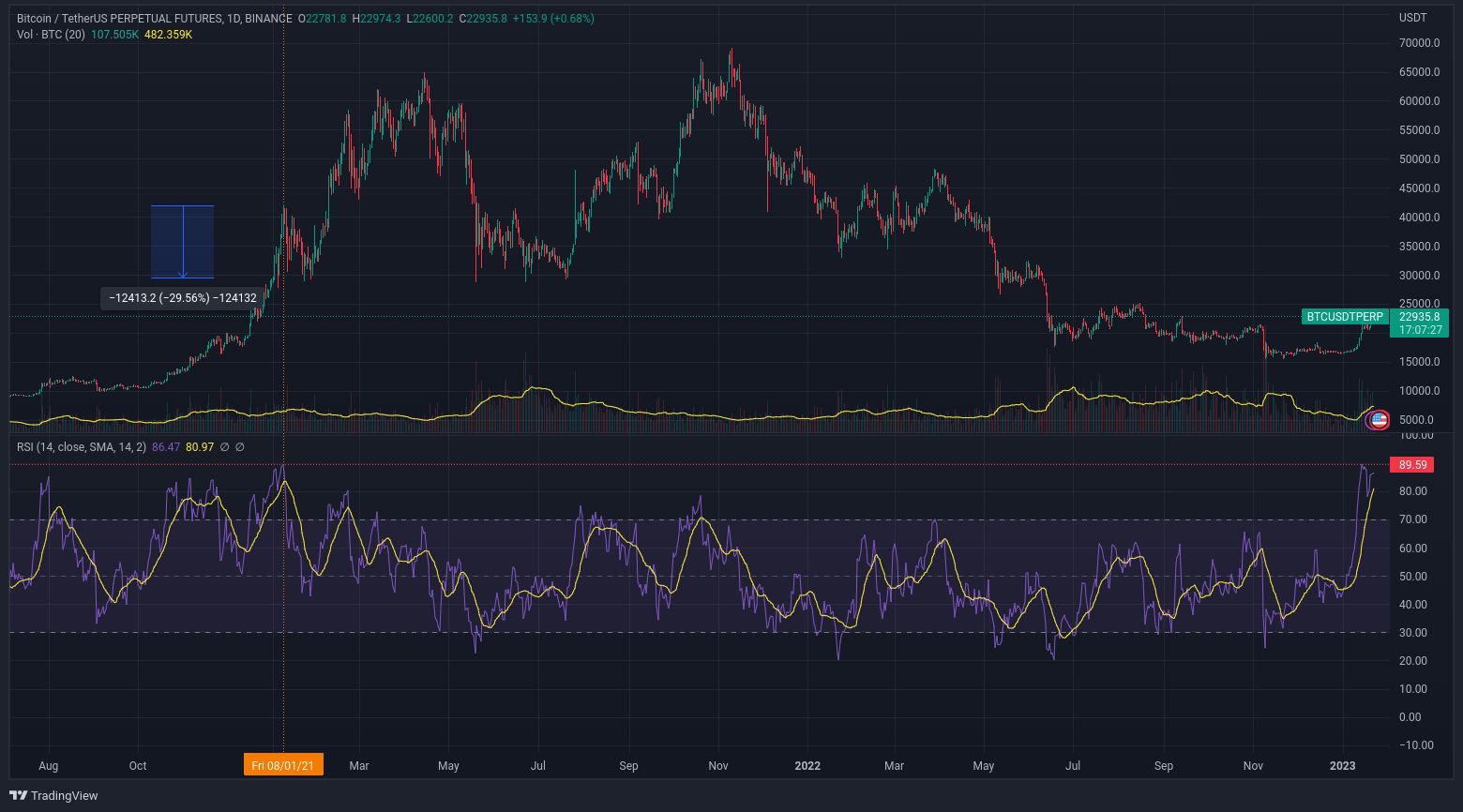Click the 30000.0 price axis label
Viewport: 1463px width, 812px height.
click(x=1419, y=276)
